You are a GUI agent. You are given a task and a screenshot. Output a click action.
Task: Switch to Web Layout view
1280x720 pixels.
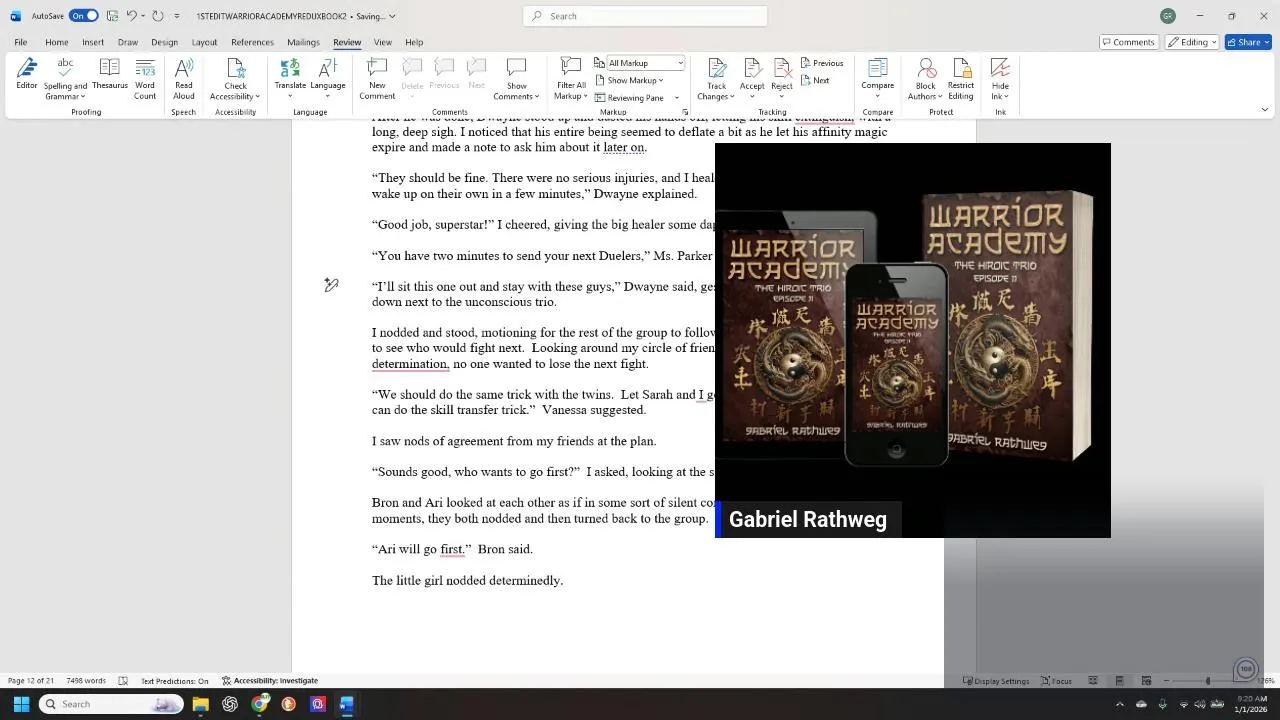[x=1146, y=681]
